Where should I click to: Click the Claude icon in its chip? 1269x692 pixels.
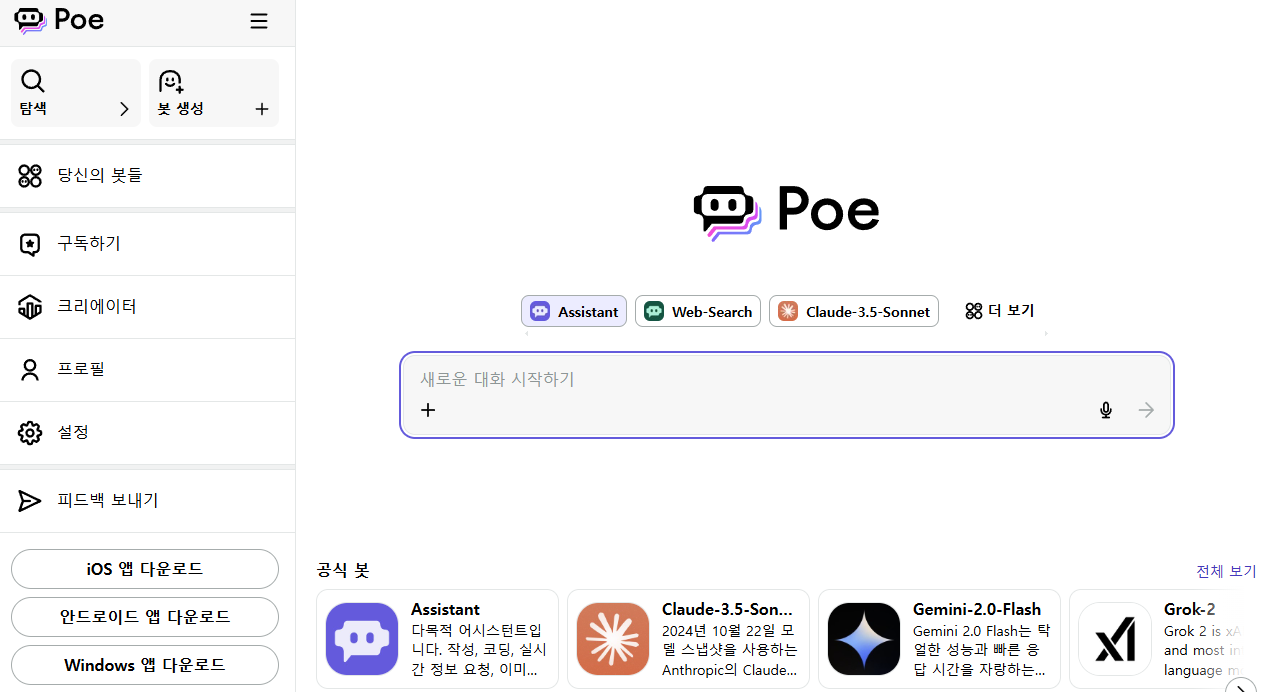(x=788, y=311)
